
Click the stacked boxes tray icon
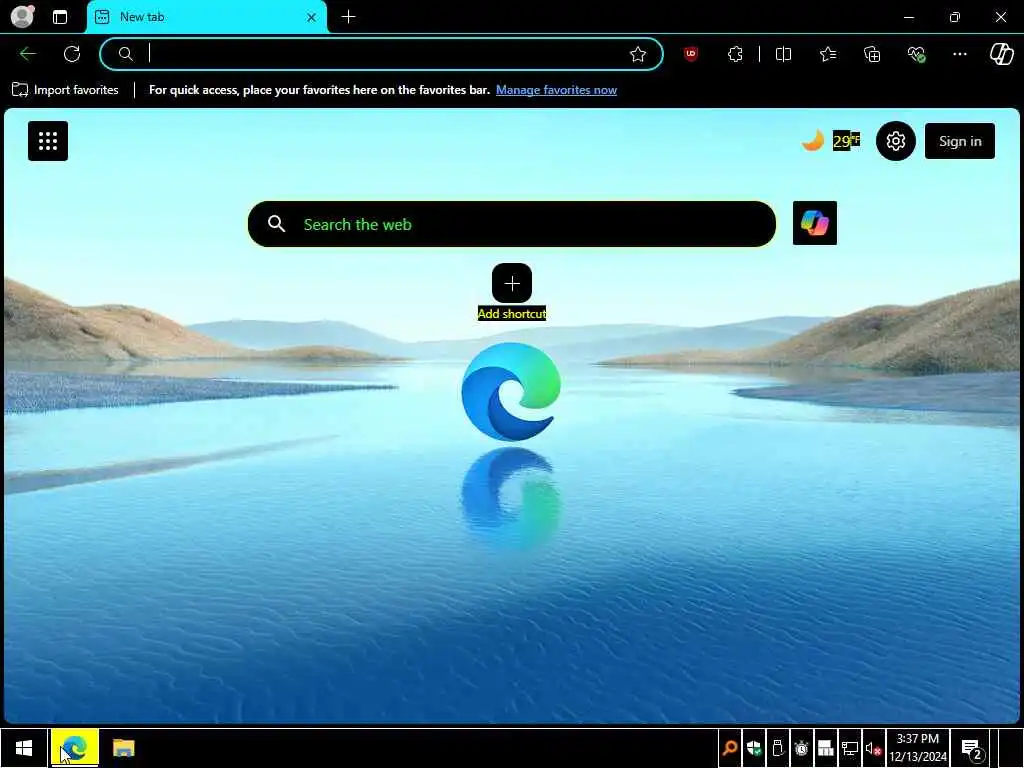coord(825,748)
